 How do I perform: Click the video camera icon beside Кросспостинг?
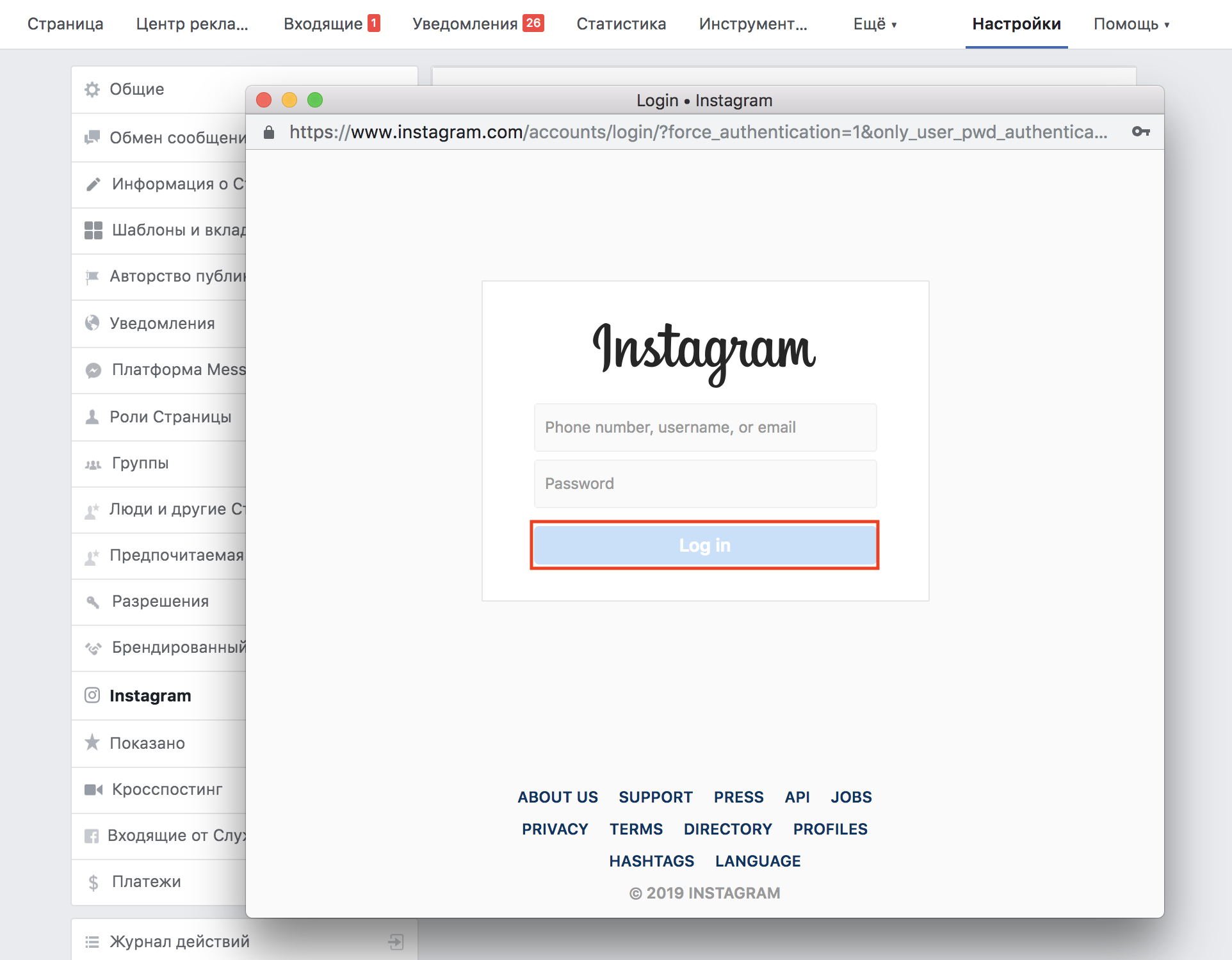(93, 789)
